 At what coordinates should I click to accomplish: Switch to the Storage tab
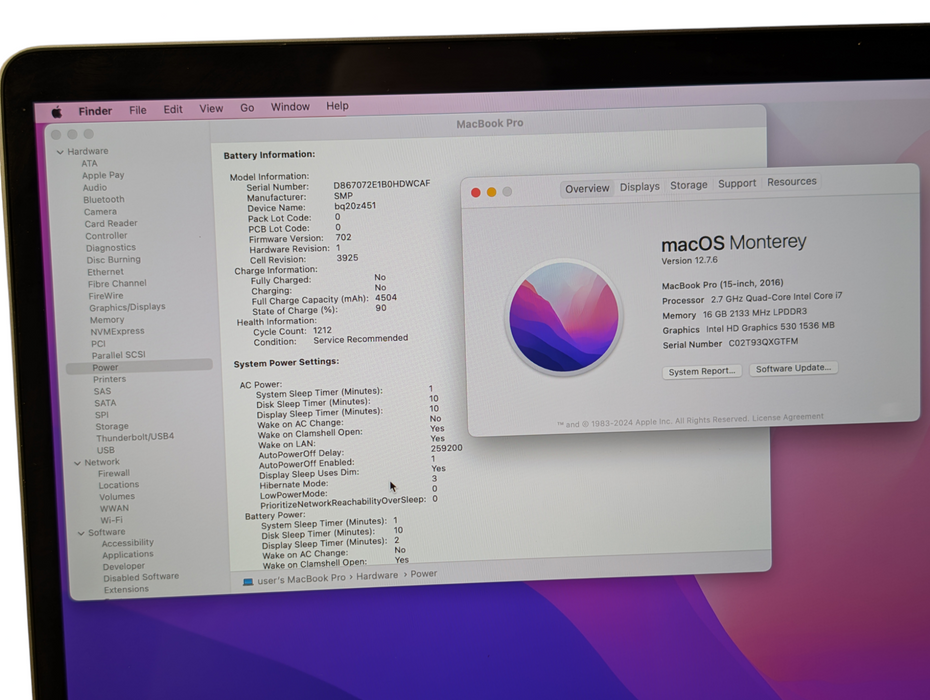[x=689, y=185]
